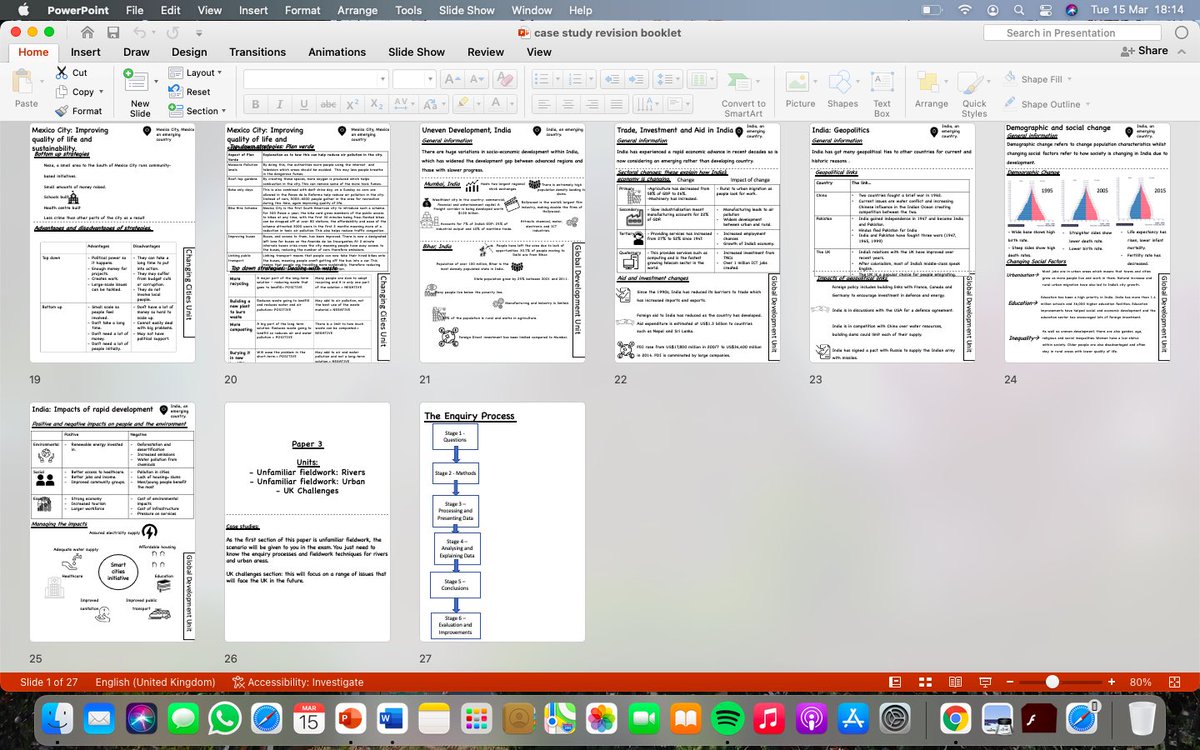This screenshot has width=1200, height=750.
Task: Select slide 26 Paper 3 thumbnail
Action: coord(308,522)
